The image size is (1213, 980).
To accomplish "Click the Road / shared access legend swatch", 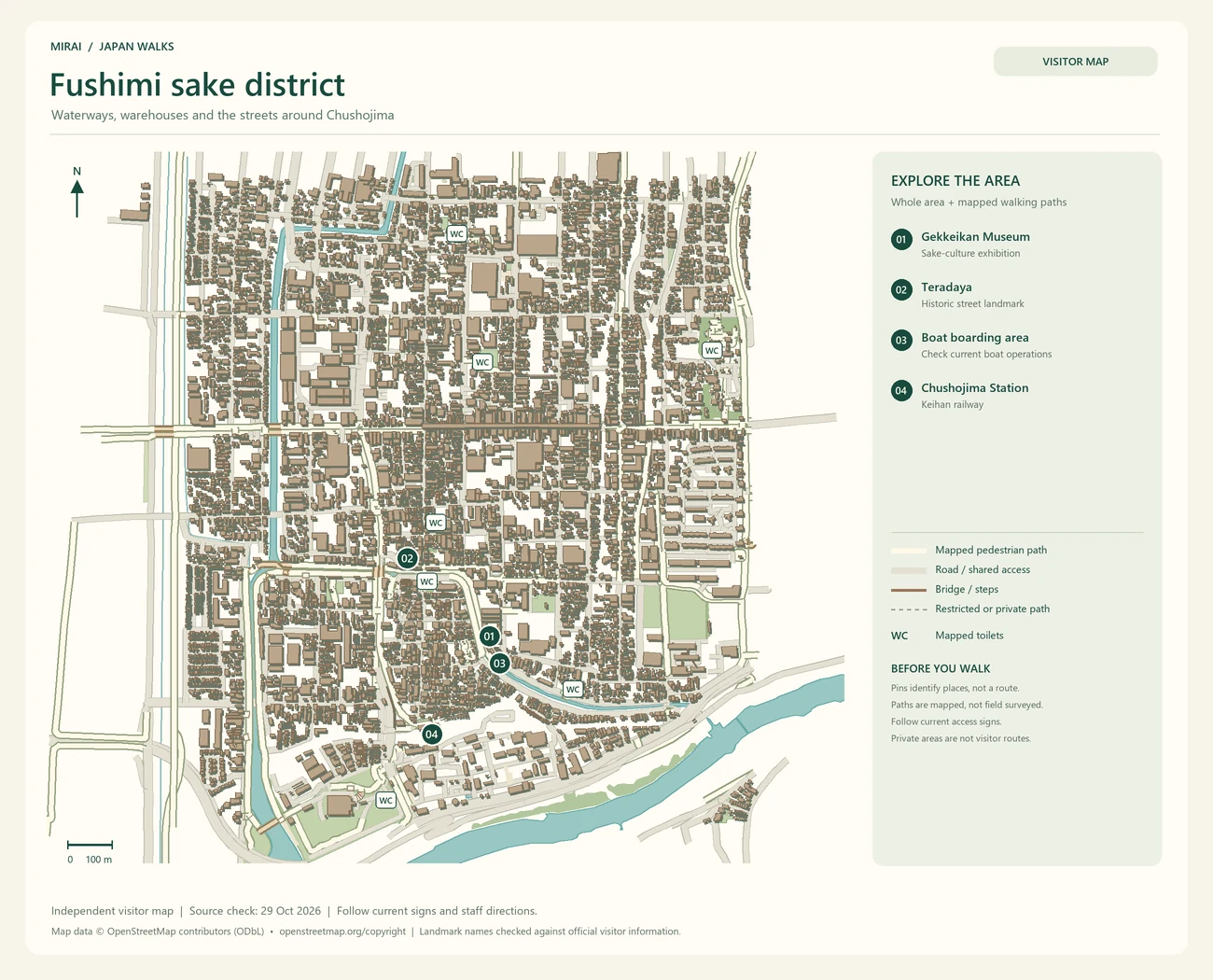I will (909, 570).
